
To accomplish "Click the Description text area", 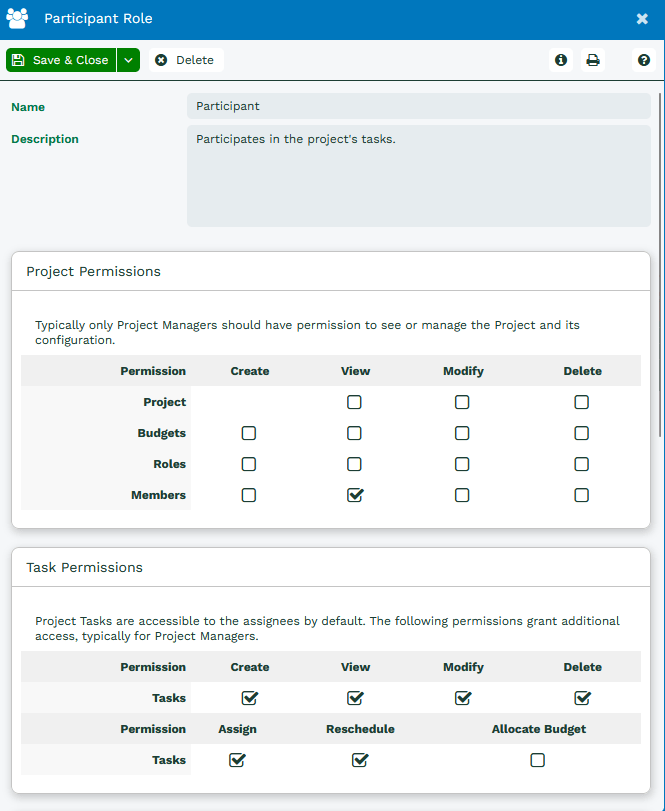I will (419, 176).
